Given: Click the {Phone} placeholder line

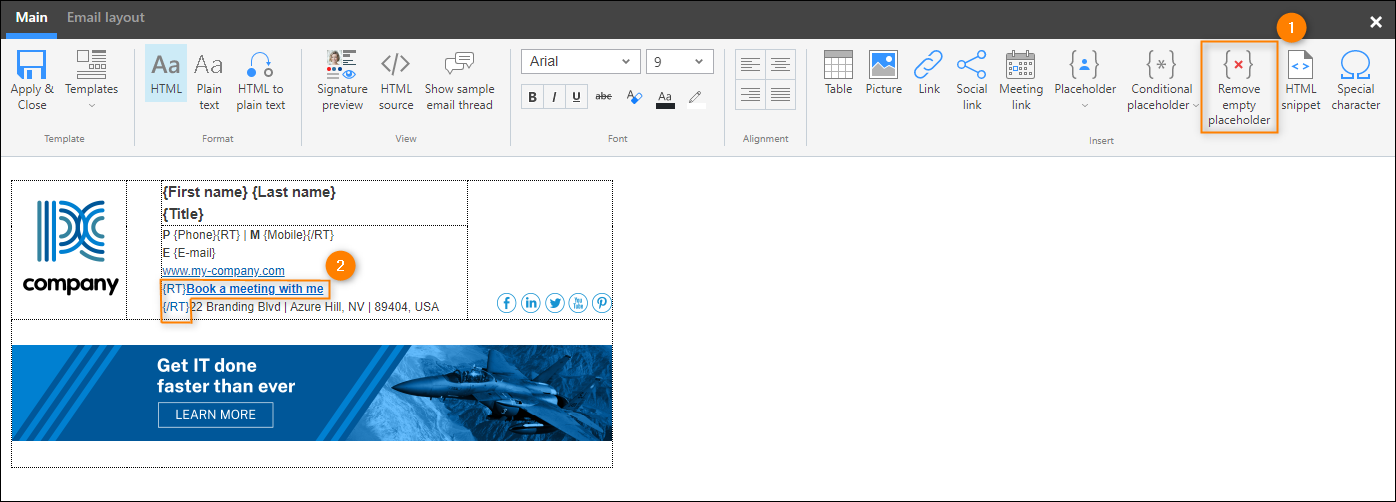Looking at the screenshot, I should coord(248,235).
